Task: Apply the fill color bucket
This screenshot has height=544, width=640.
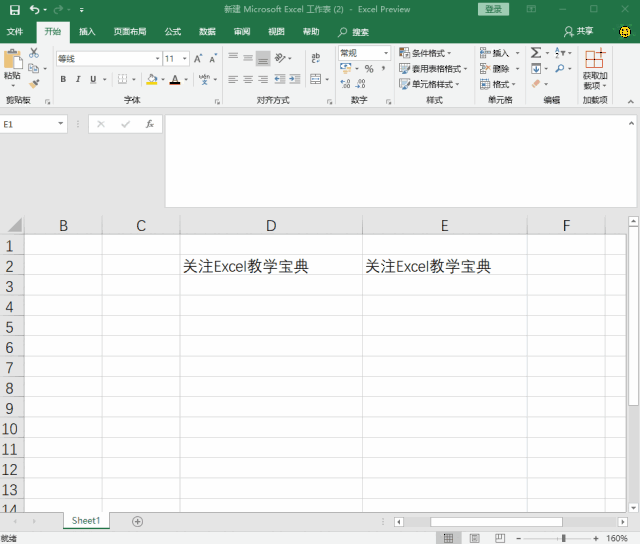Action: pyautogui.click(x=152, y=79)
